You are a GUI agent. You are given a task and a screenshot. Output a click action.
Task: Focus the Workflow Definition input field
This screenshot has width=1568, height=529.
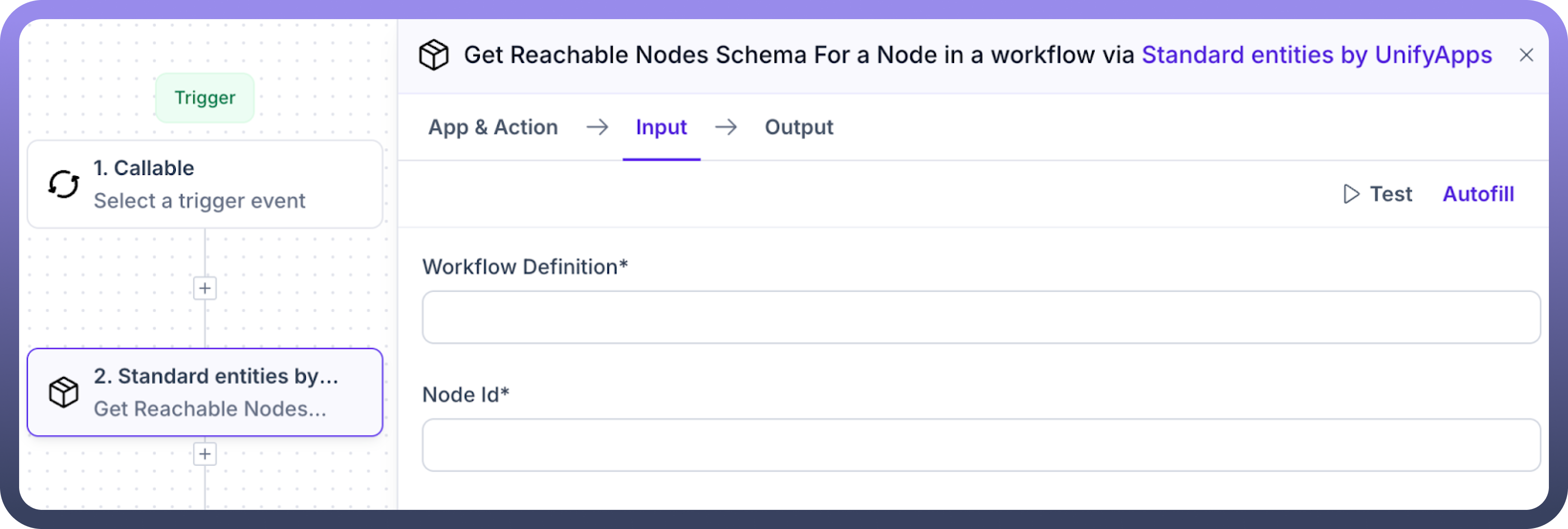980,317
